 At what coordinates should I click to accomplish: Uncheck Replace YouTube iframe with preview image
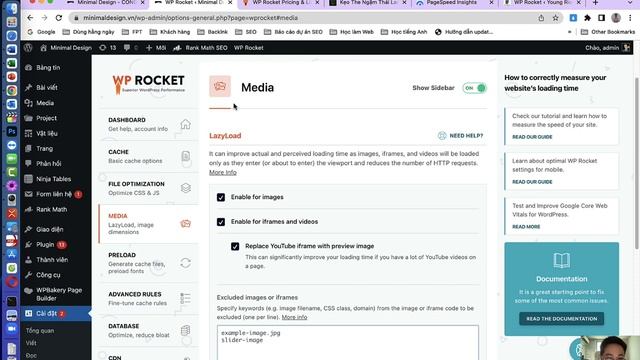(x=235, y=246)
